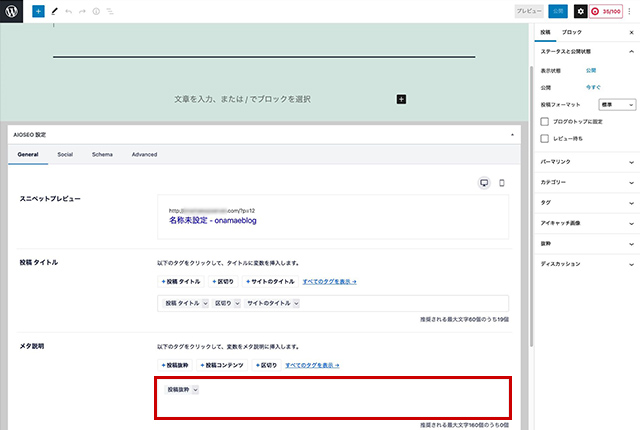Collapse ステータスと公開状態 section

[587, 51]
